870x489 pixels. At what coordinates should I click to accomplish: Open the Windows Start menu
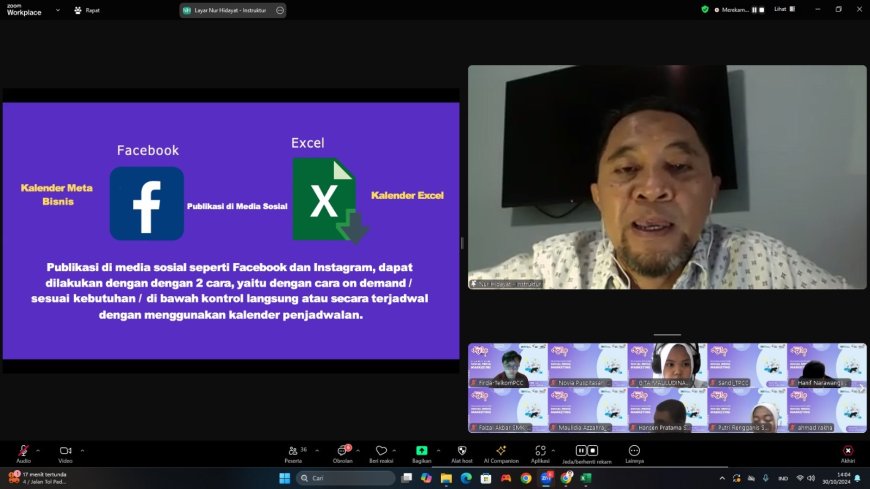[285, 478]
